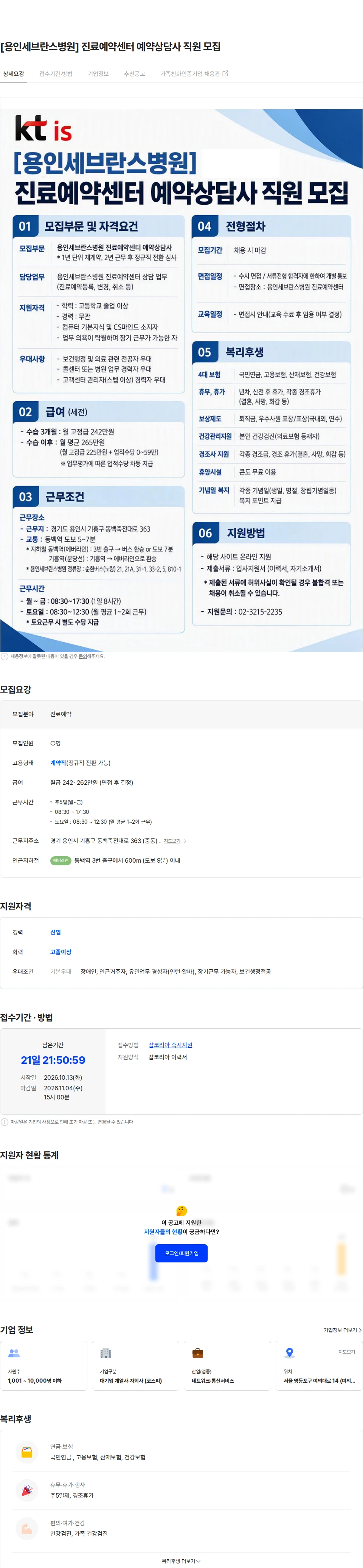Click the remaining time 21일 countdown
363x1568 pixels.
tap(53, 1060)
